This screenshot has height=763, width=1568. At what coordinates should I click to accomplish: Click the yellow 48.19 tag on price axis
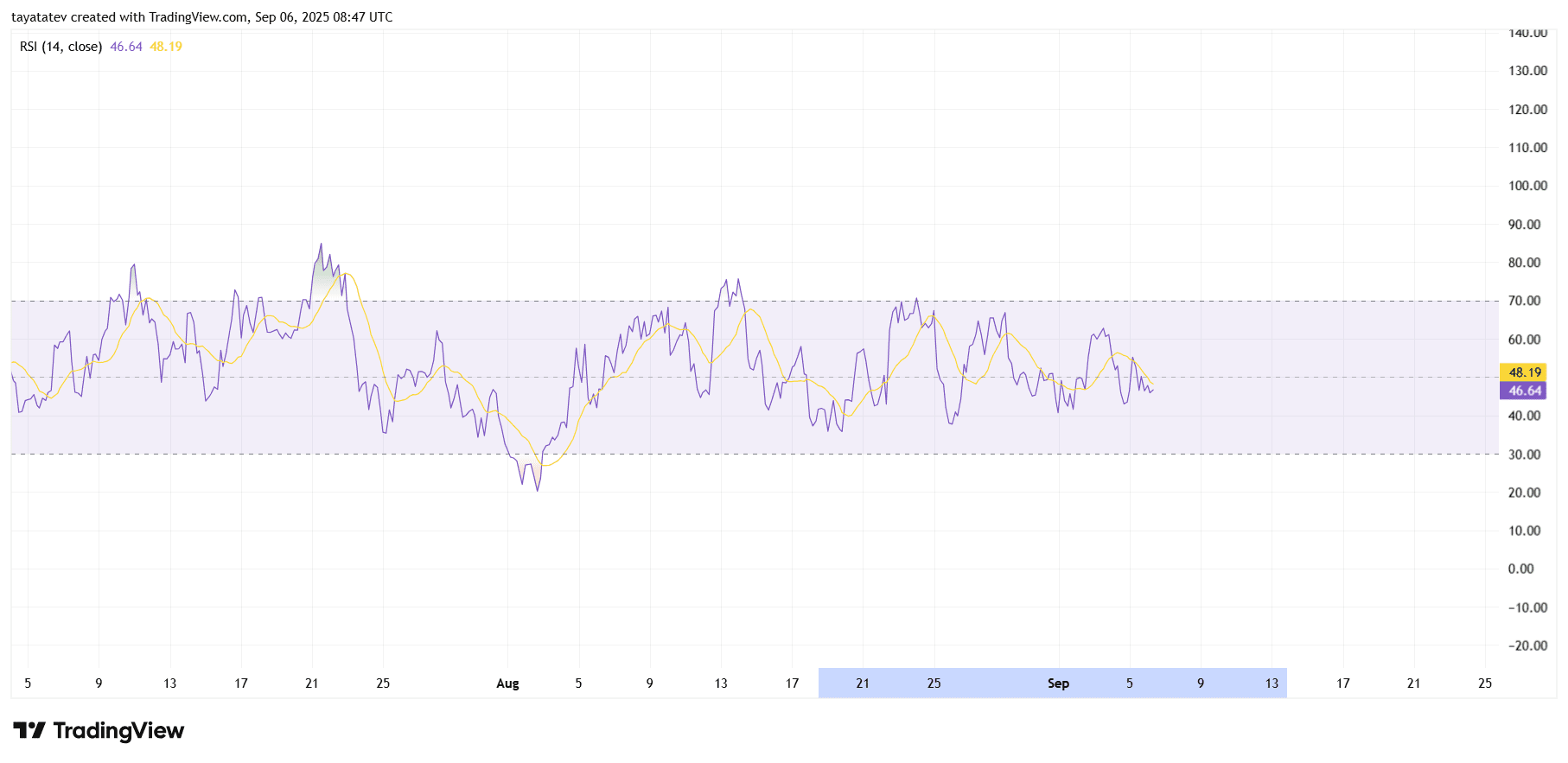[1524, 372]
